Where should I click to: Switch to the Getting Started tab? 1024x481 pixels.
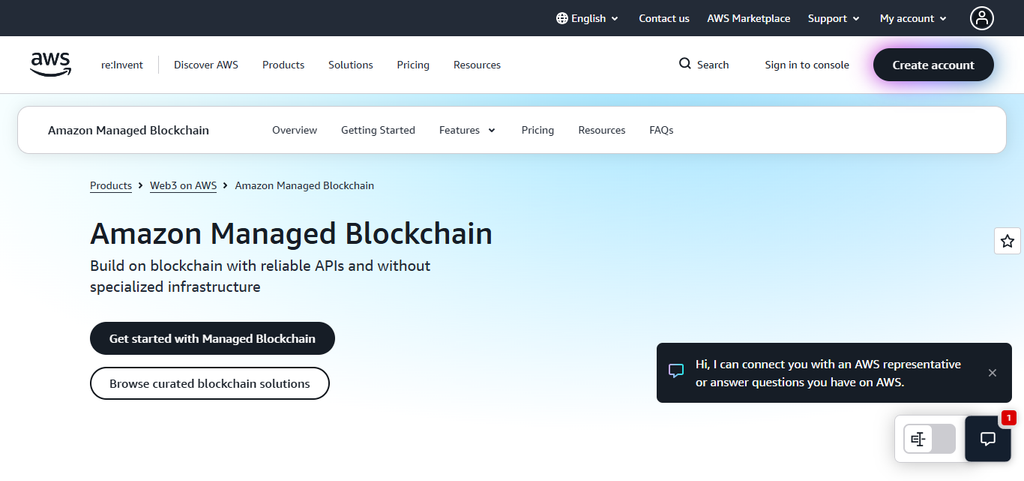378,130
